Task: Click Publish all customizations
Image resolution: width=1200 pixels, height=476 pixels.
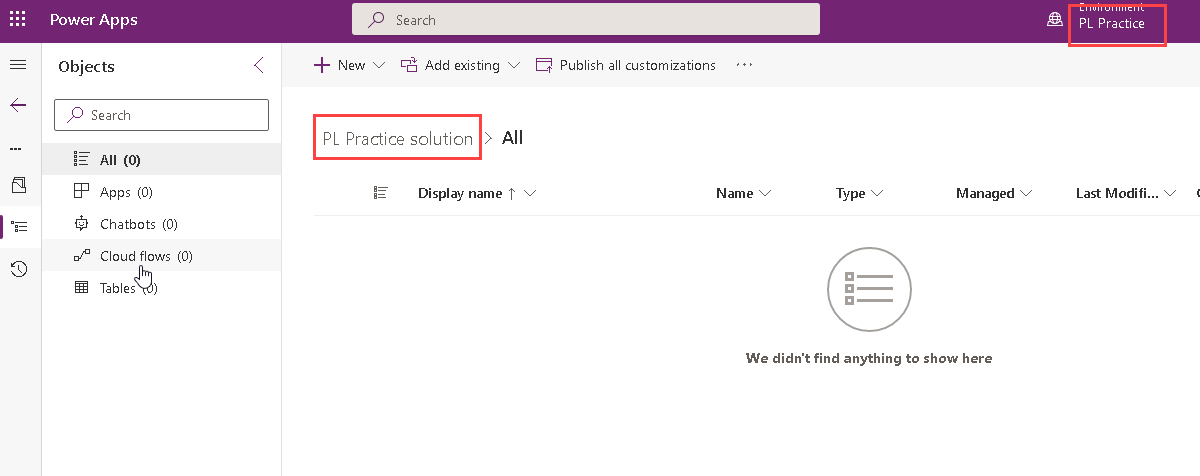Action: pyautogui.click(x=626, y=65)
